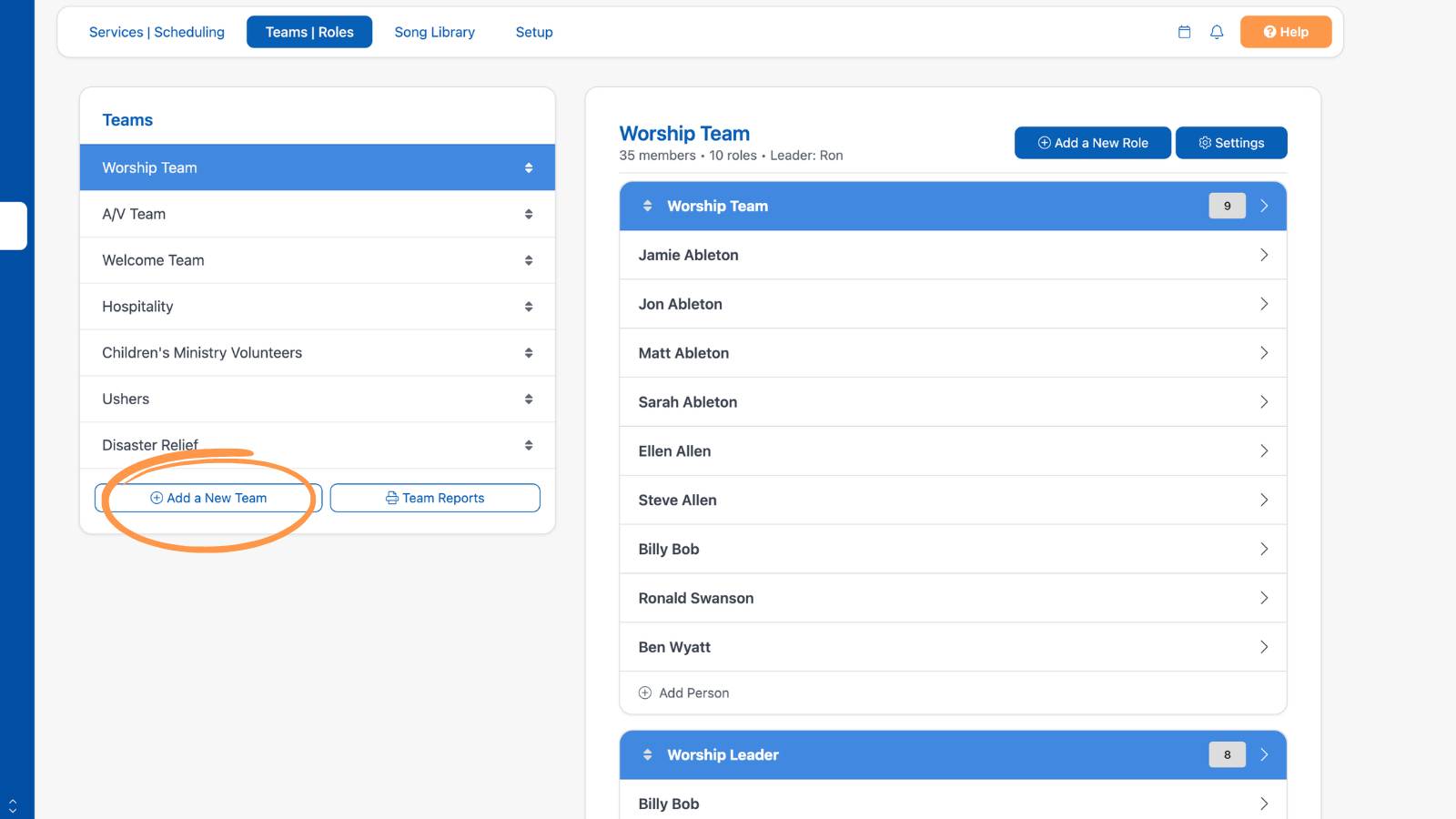Click the sort handle on Welcome Team row
Screen dimensions: 1456x819
pos(529,260)
